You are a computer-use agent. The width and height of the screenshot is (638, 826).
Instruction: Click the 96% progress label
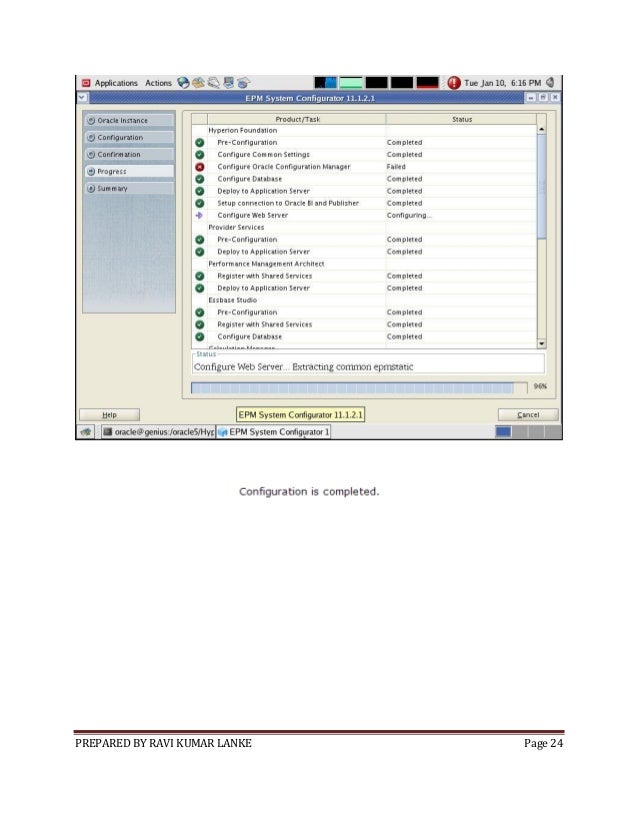(x=540, y=387)
